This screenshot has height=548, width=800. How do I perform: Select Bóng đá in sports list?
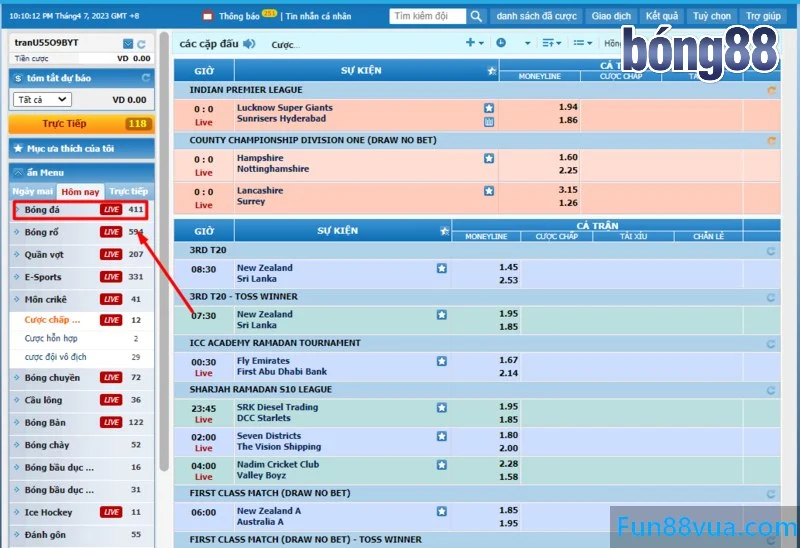click(x=43, y=210)
